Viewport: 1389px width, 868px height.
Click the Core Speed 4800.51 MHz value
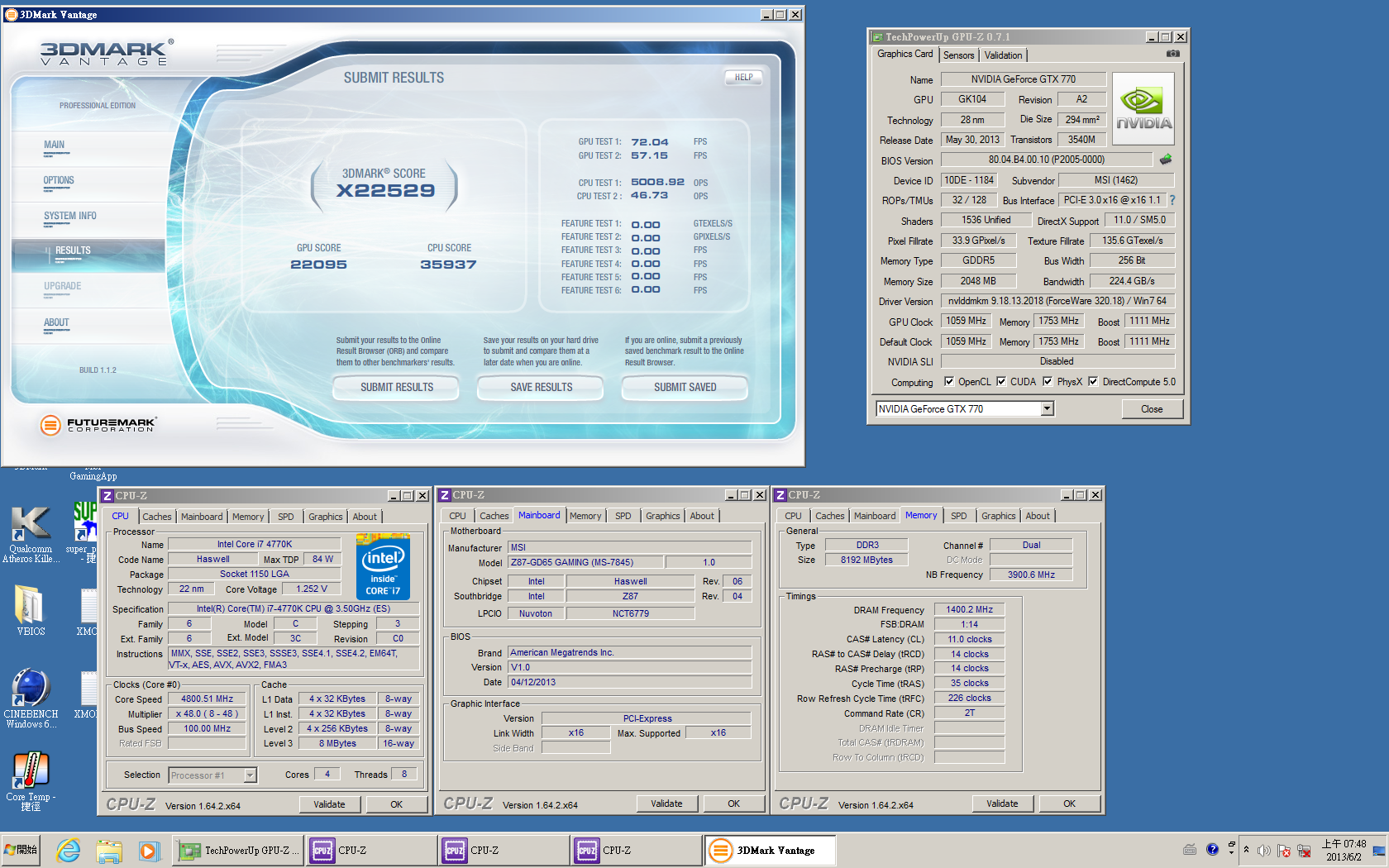click(x=207, y=699)
